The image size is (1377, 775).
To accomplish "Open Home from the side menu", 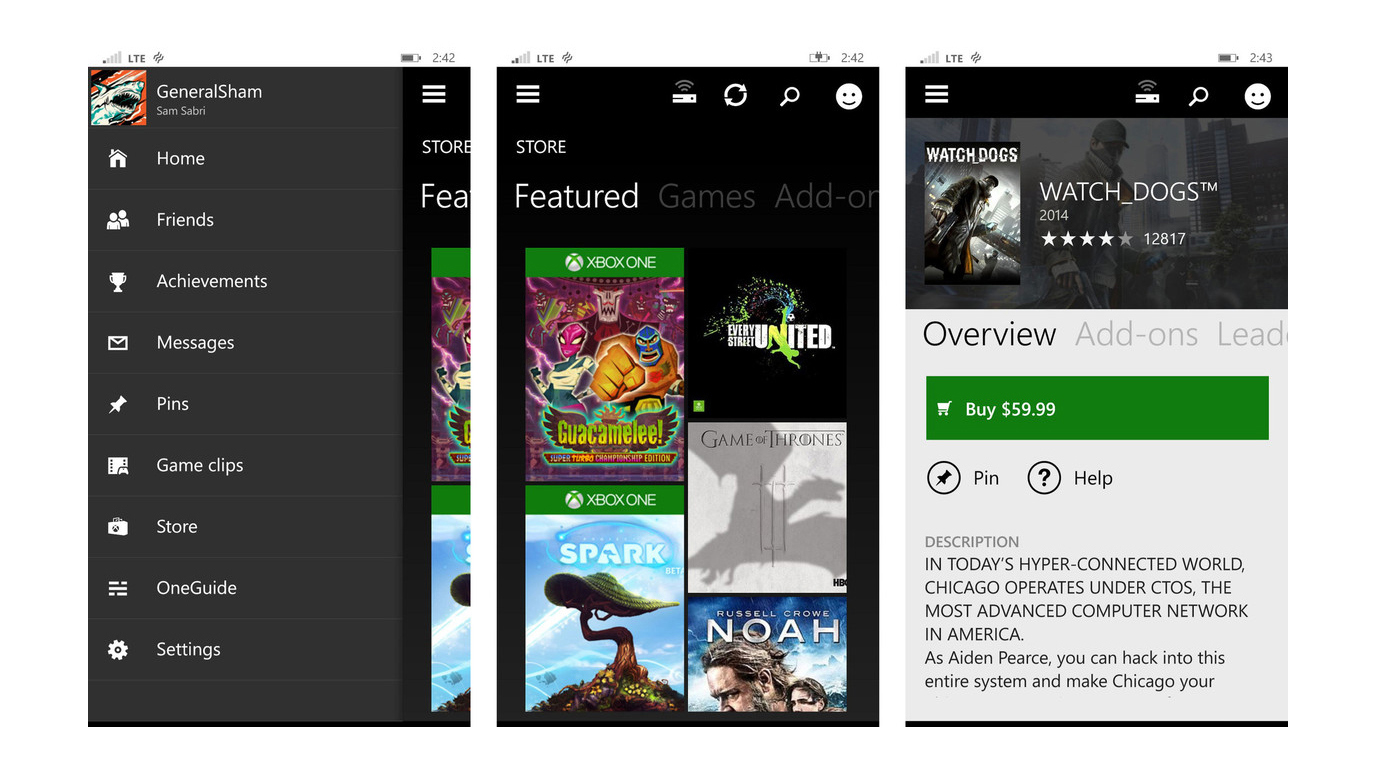I will (245, 158).
